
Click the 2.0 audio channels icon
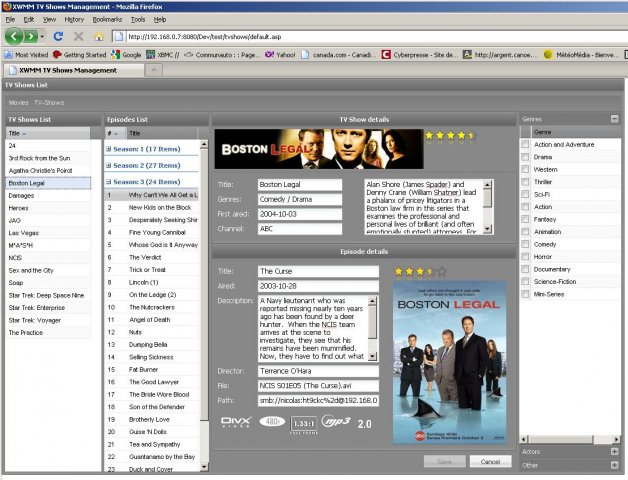coord(364,424)
